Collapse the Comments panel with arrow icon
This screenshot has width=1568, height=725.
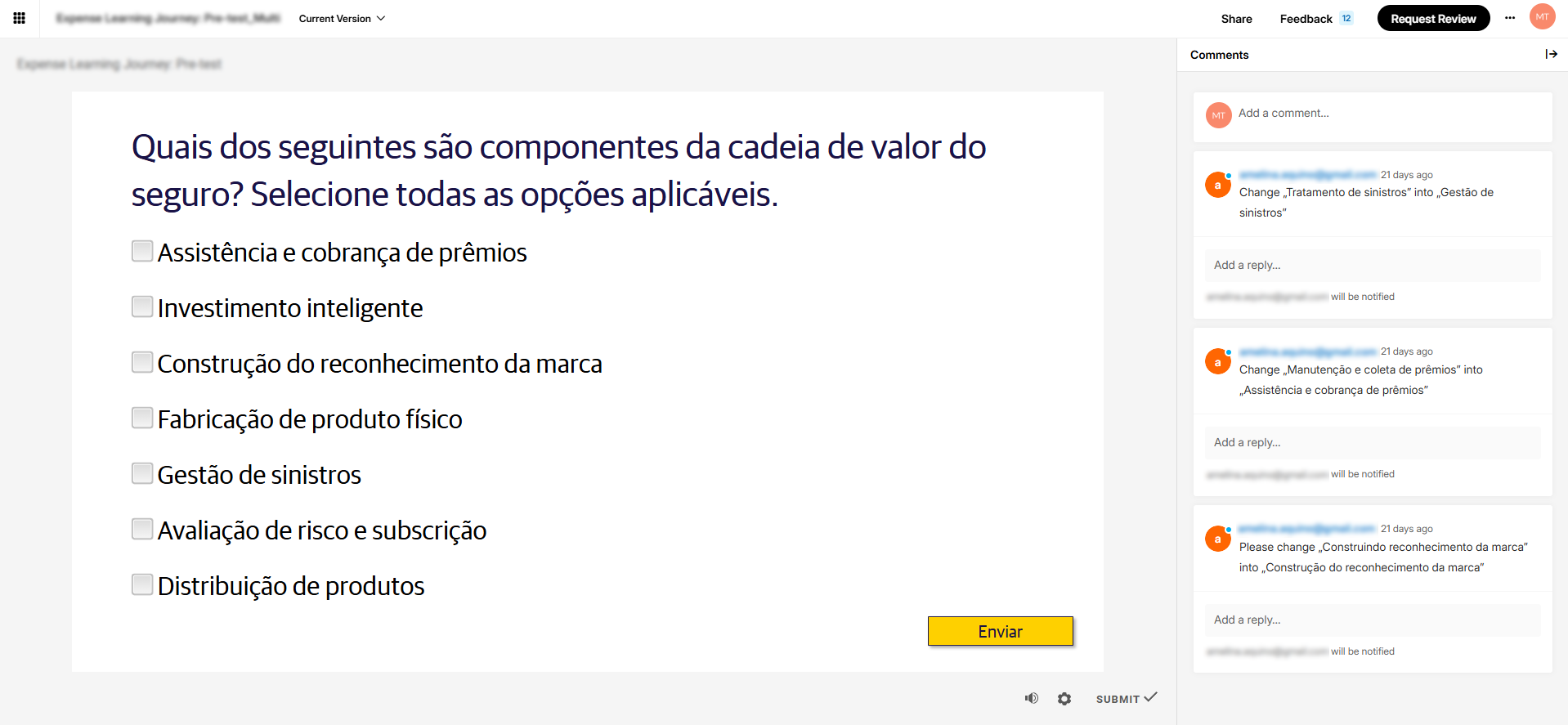click(1551, 54)
